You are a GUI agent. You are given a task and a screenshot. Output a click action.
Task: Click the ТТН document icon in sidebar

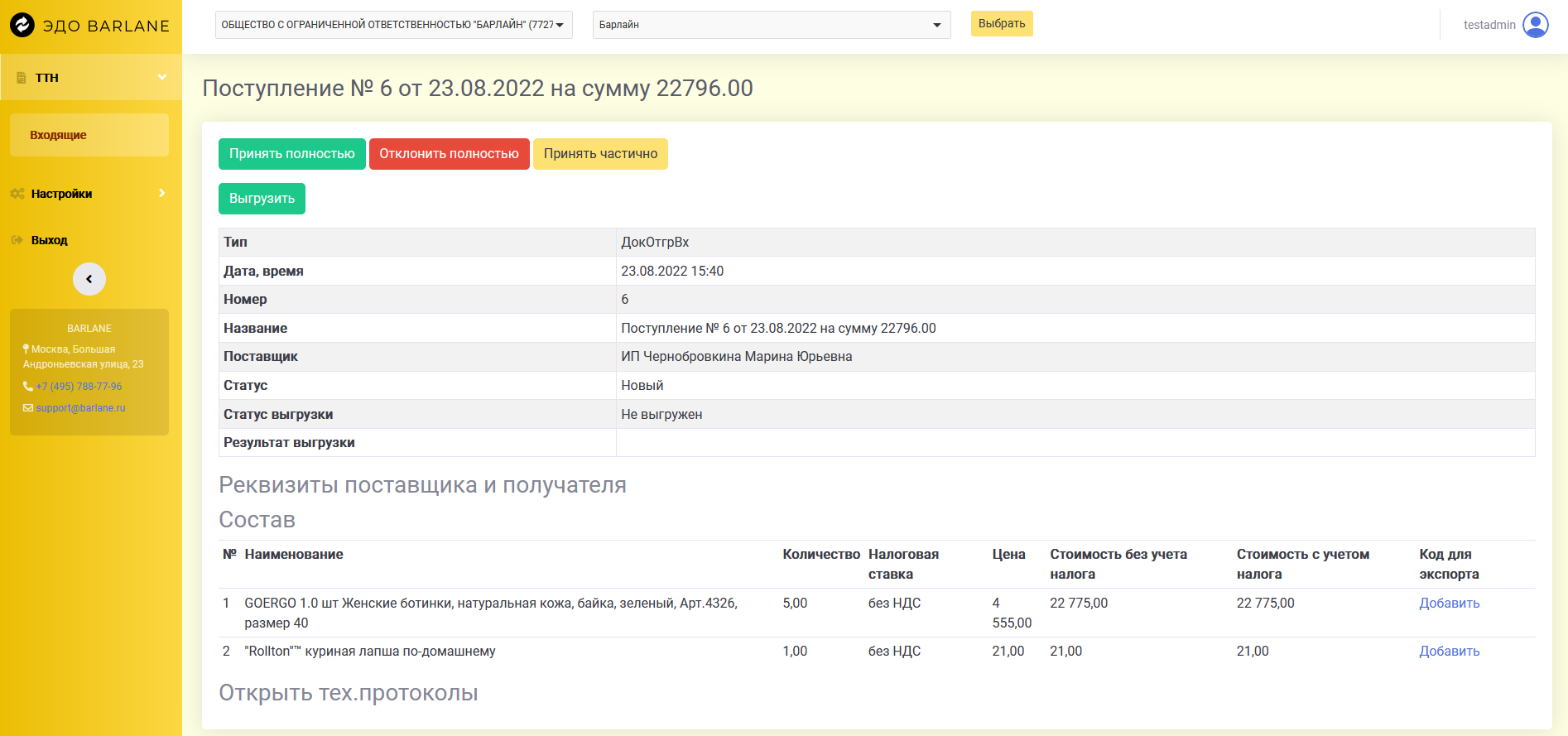(22, 78)
